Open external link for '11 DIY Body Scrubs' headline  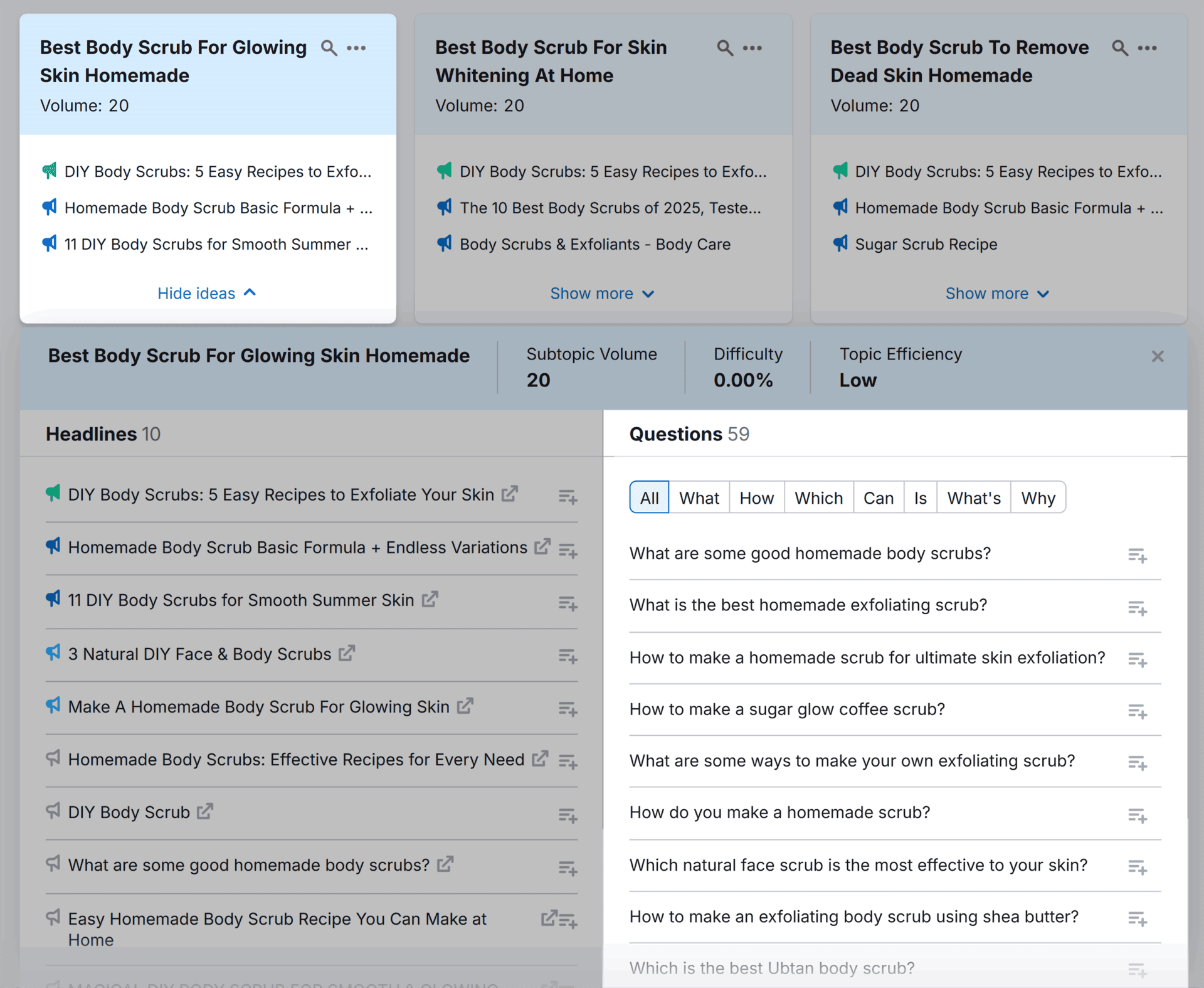430,599
